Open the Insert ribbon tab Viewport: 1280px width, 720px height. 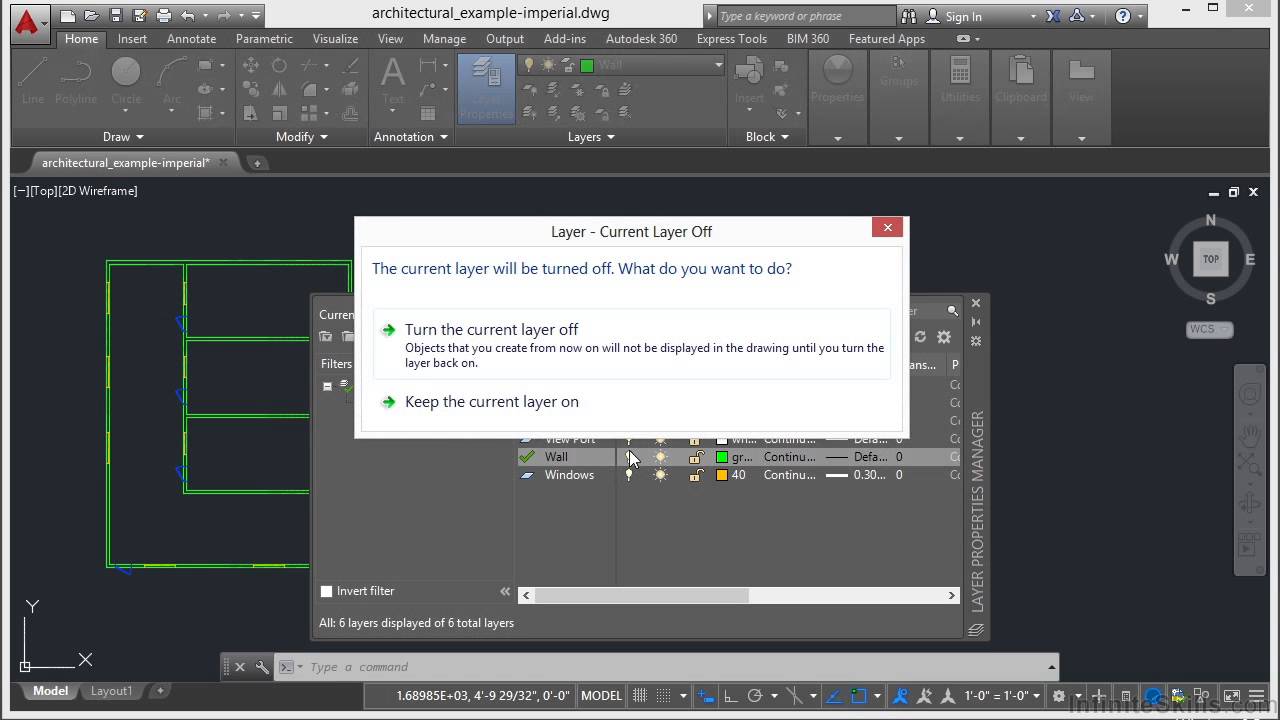pyautogui.click(x=132, y=39)
